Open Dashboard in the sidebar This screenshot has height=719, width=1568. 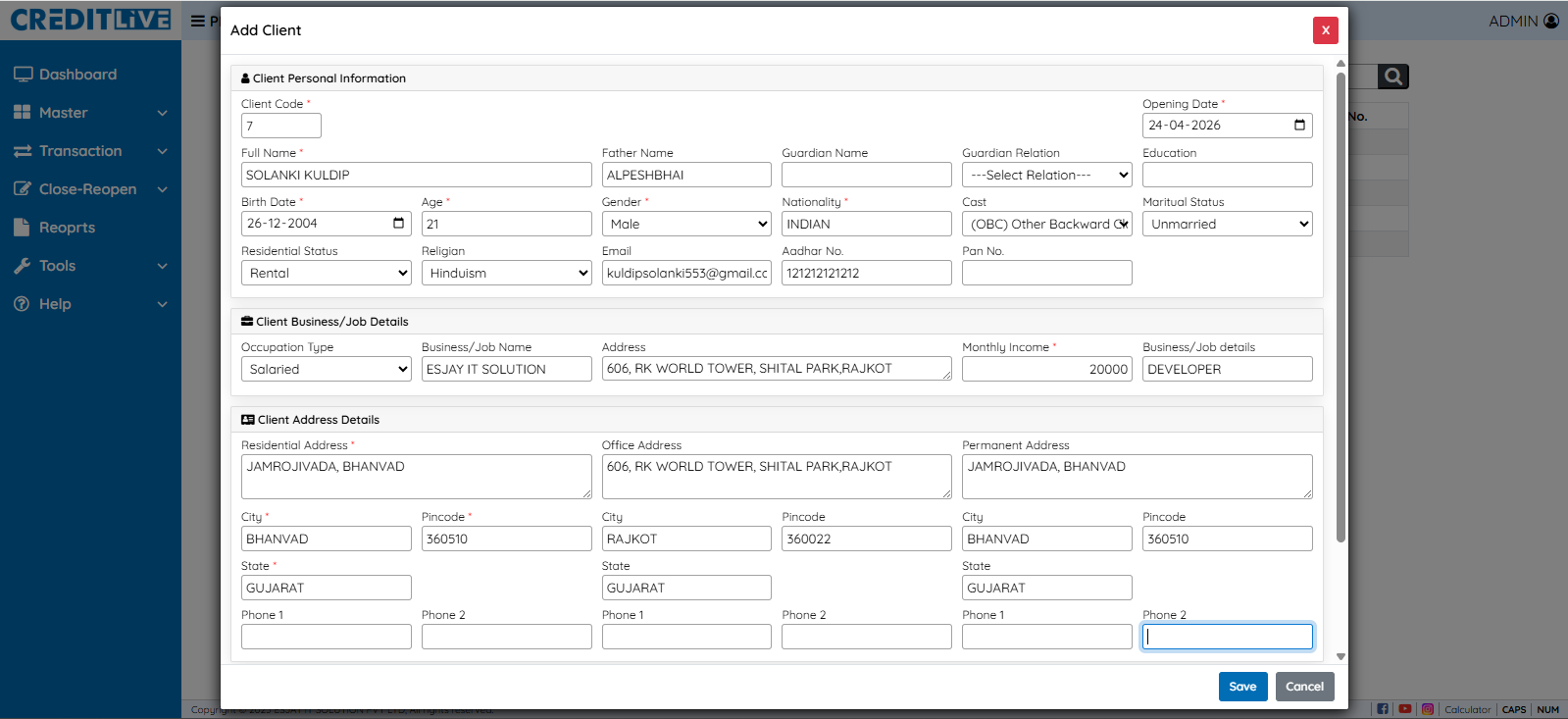pyautogui.click(x=77, y=75)
